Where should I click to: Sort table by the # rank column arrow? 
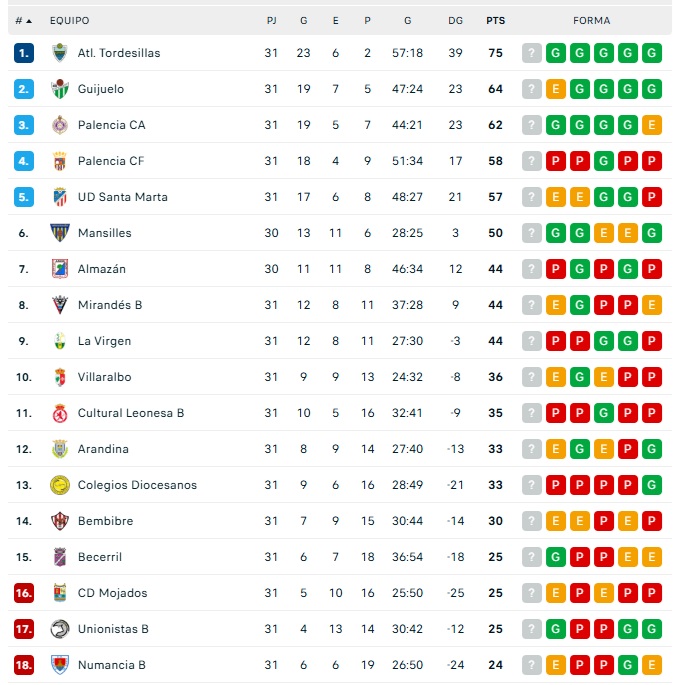[x=24, y=20]
